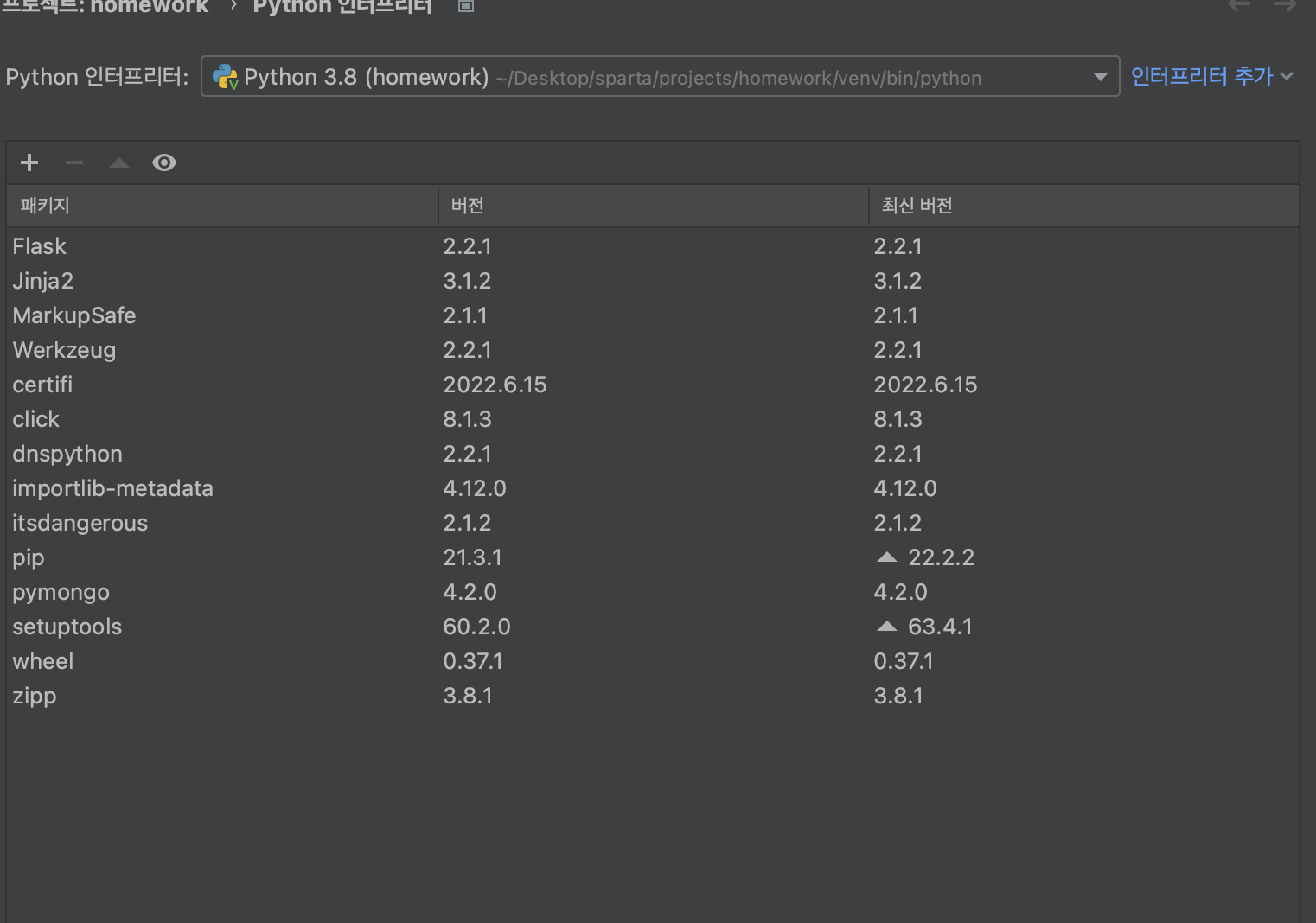Select the wheel package name
Screen dimensions: 1316x923
[43, 661]
